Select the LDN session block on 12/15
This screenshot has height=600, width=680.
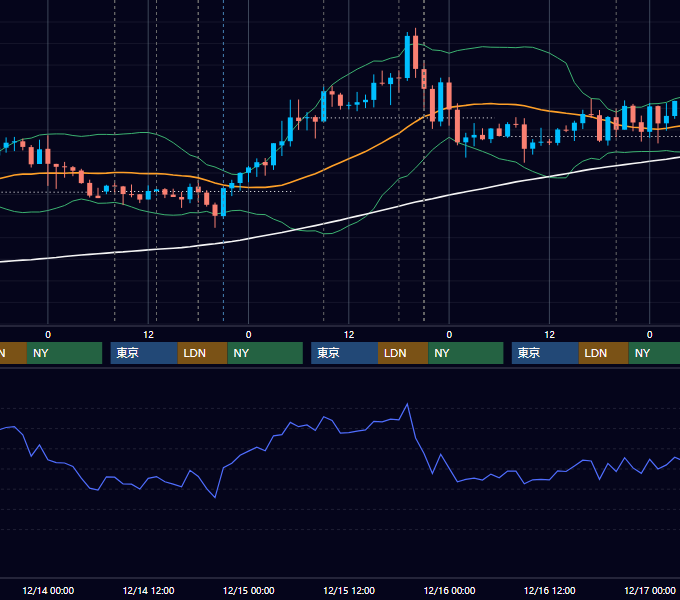[403, 353]
